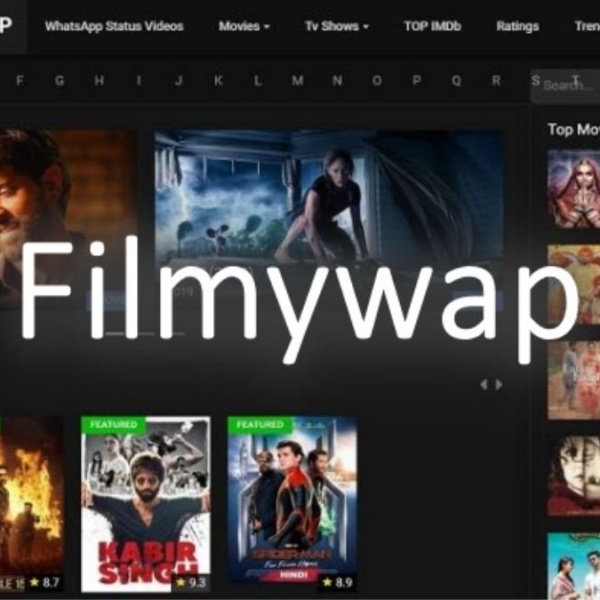Filter titles by letter H
This screenshot has height=600, width=600.
click(x=99, y=80)
